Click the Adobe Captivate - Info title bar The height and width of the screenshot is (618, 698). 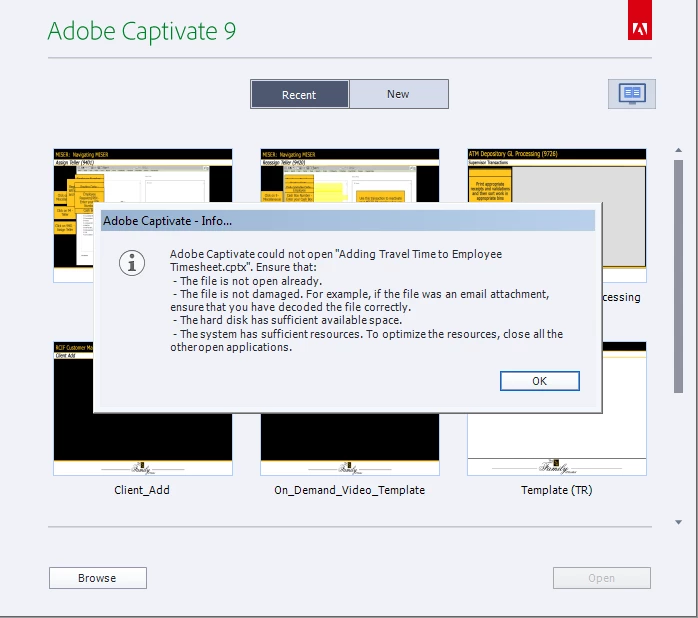[x=348, y=221]
